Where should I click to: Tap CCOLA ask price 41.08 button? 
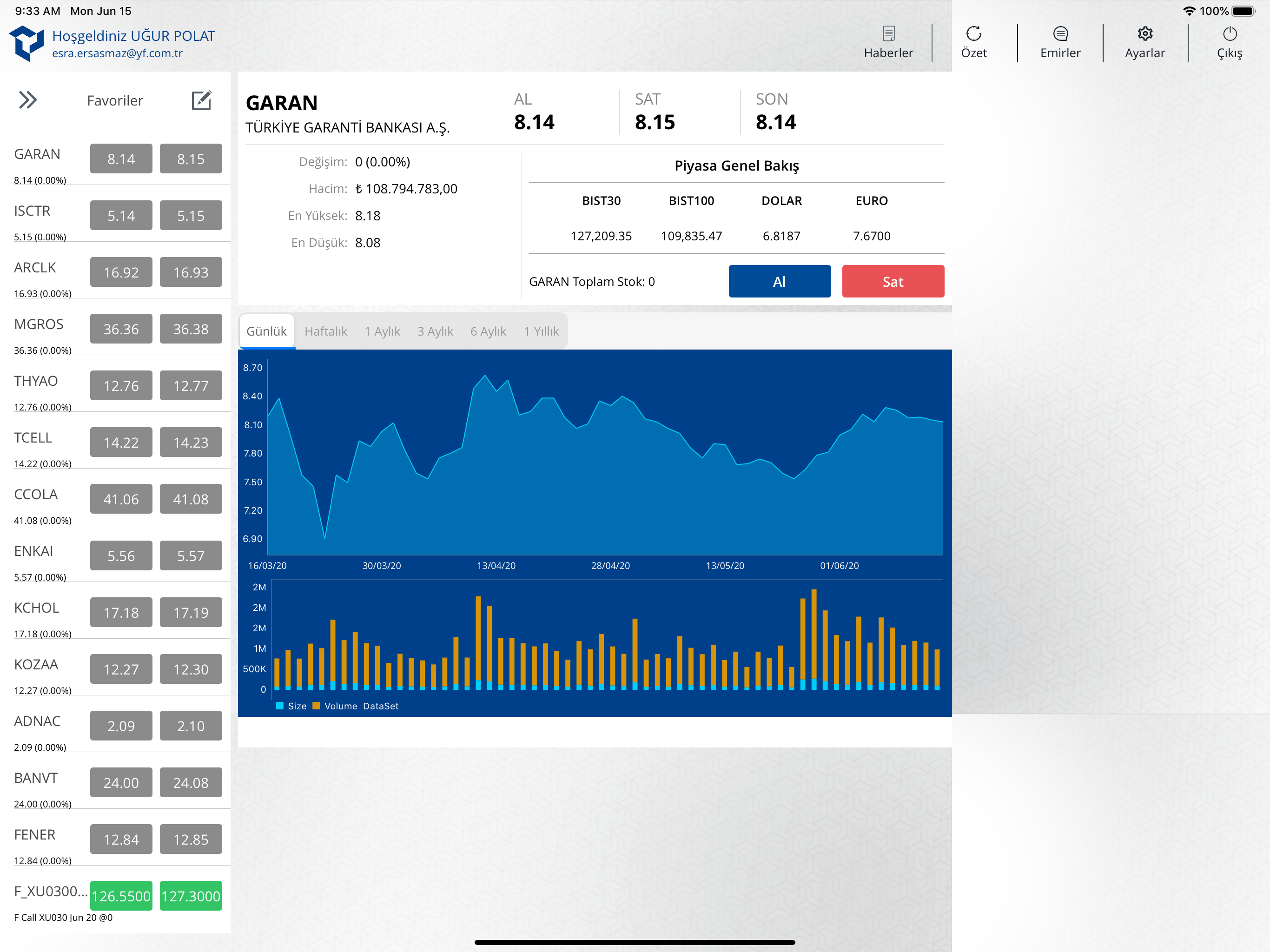(x=191, y=499)
